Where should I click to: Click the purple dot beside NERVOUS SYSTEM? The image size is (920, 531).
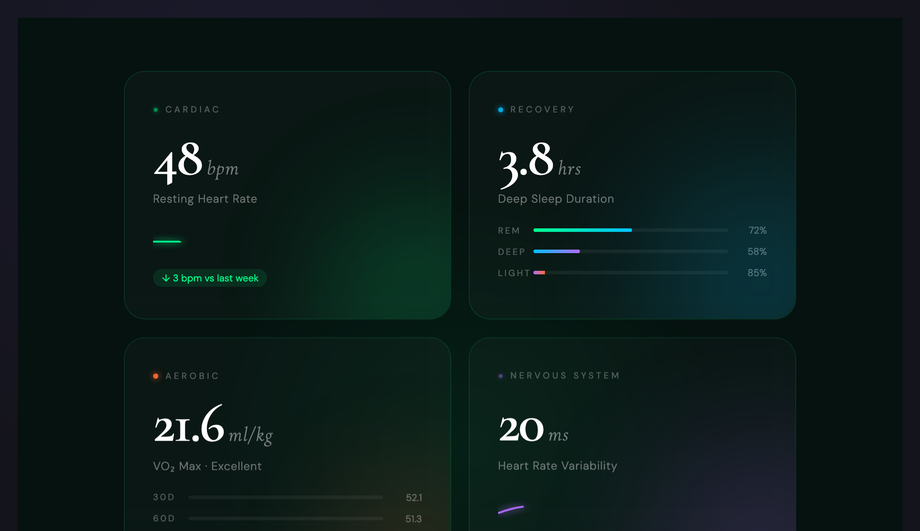click(x=500, y=376)
